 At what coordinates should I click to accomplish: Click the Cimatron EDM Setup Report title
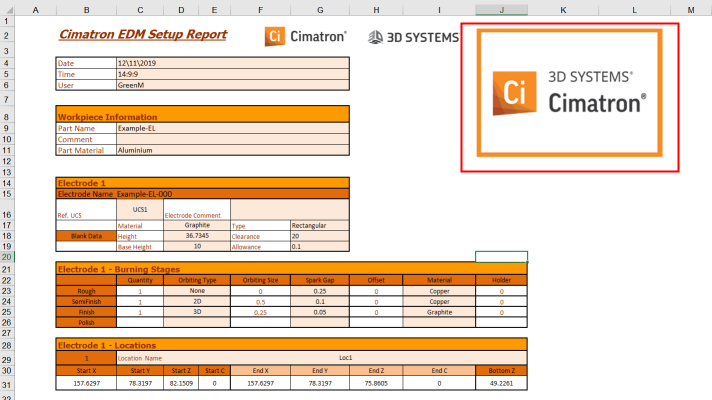pos(143,35)
